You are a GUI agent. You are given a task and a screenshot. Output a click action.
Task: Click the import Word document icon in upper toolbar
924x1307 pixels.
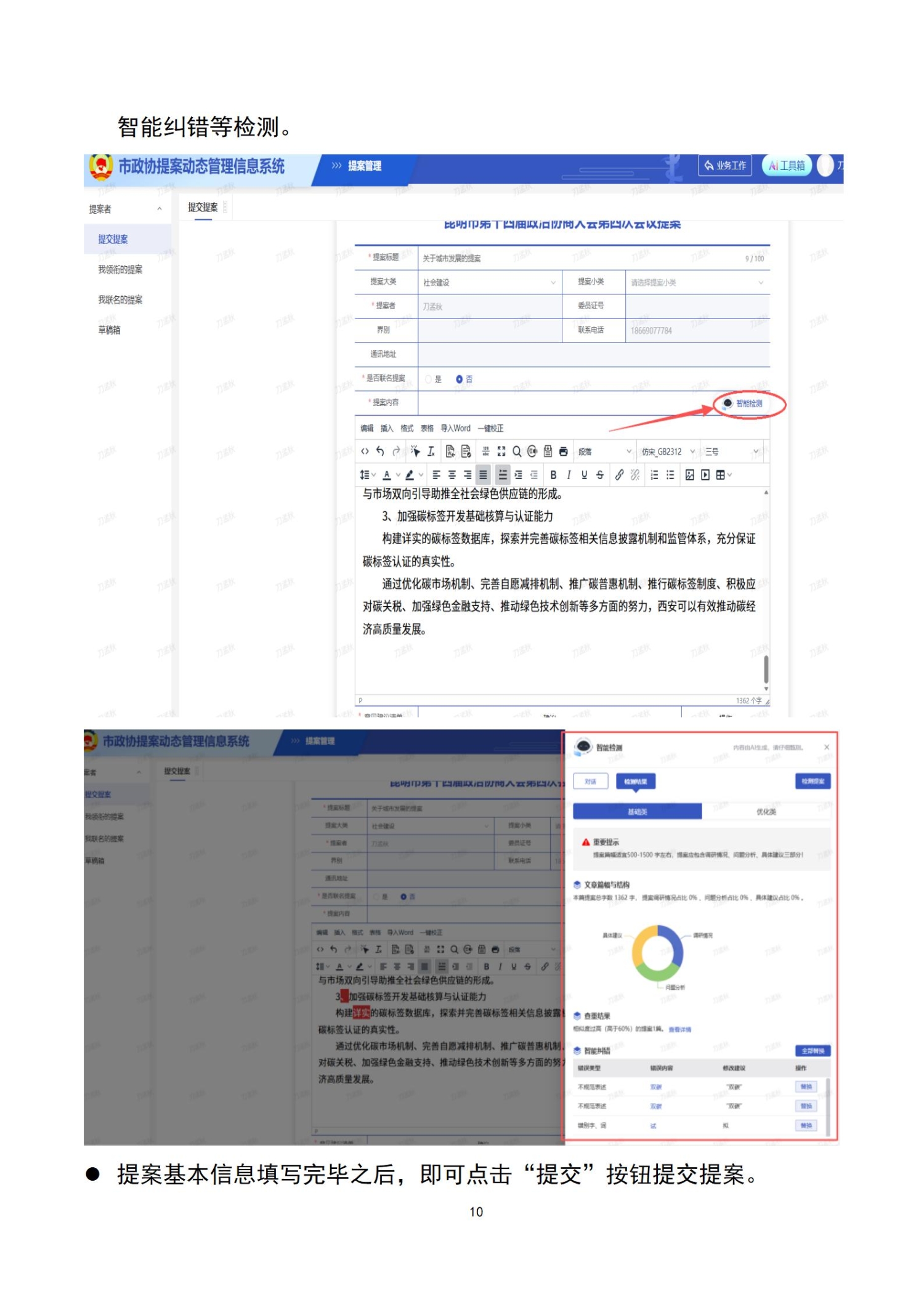pyautogui.click(x=450, y=451)
